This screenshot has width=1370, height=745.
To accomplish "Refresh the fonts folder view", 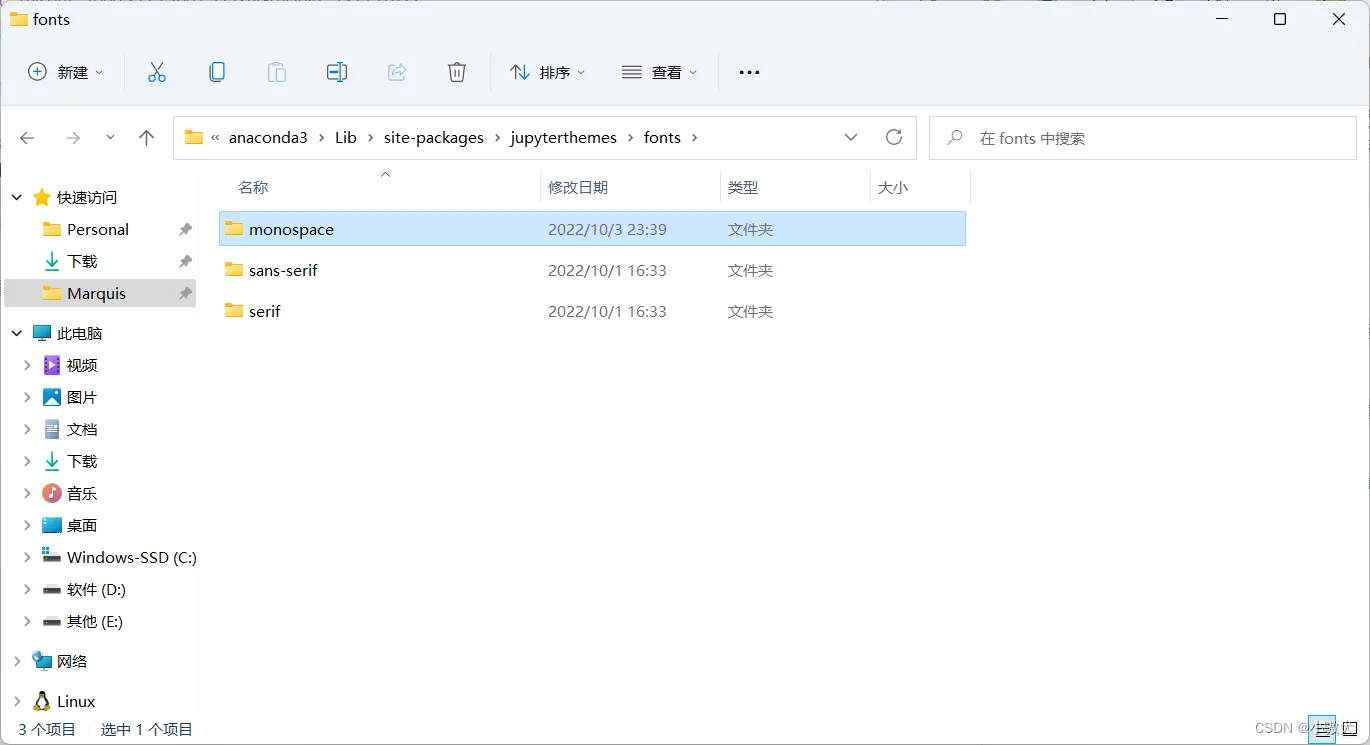I will (894, 137).
